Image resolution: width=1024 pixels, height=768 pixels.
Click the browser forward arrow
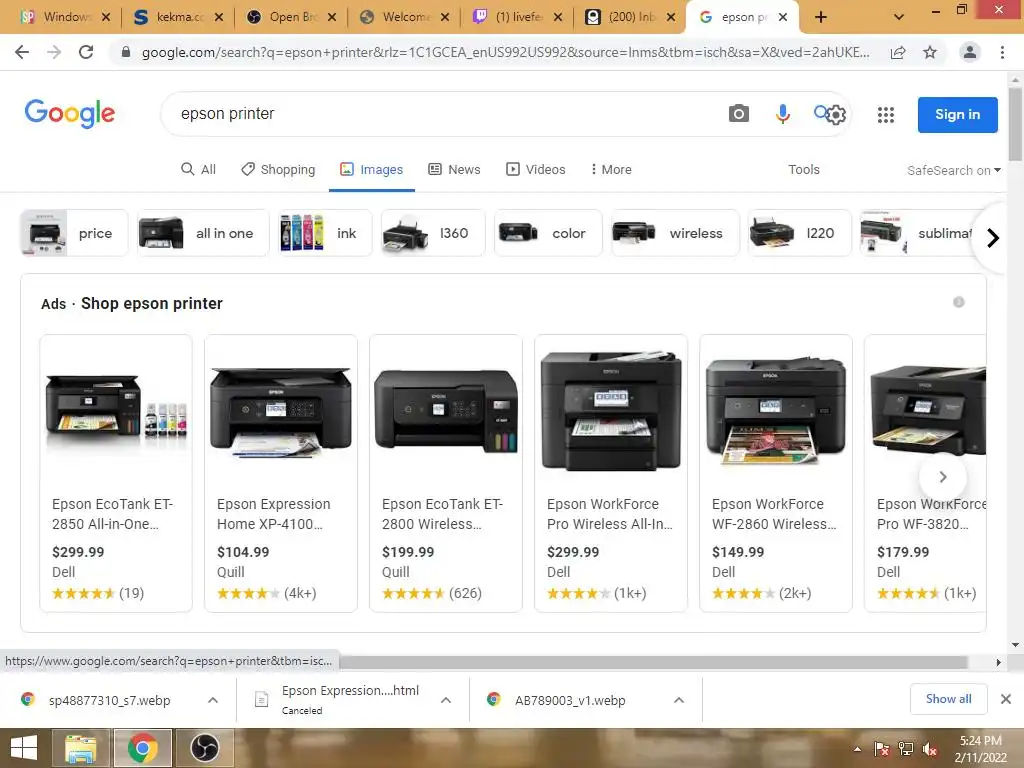[54, 52]
